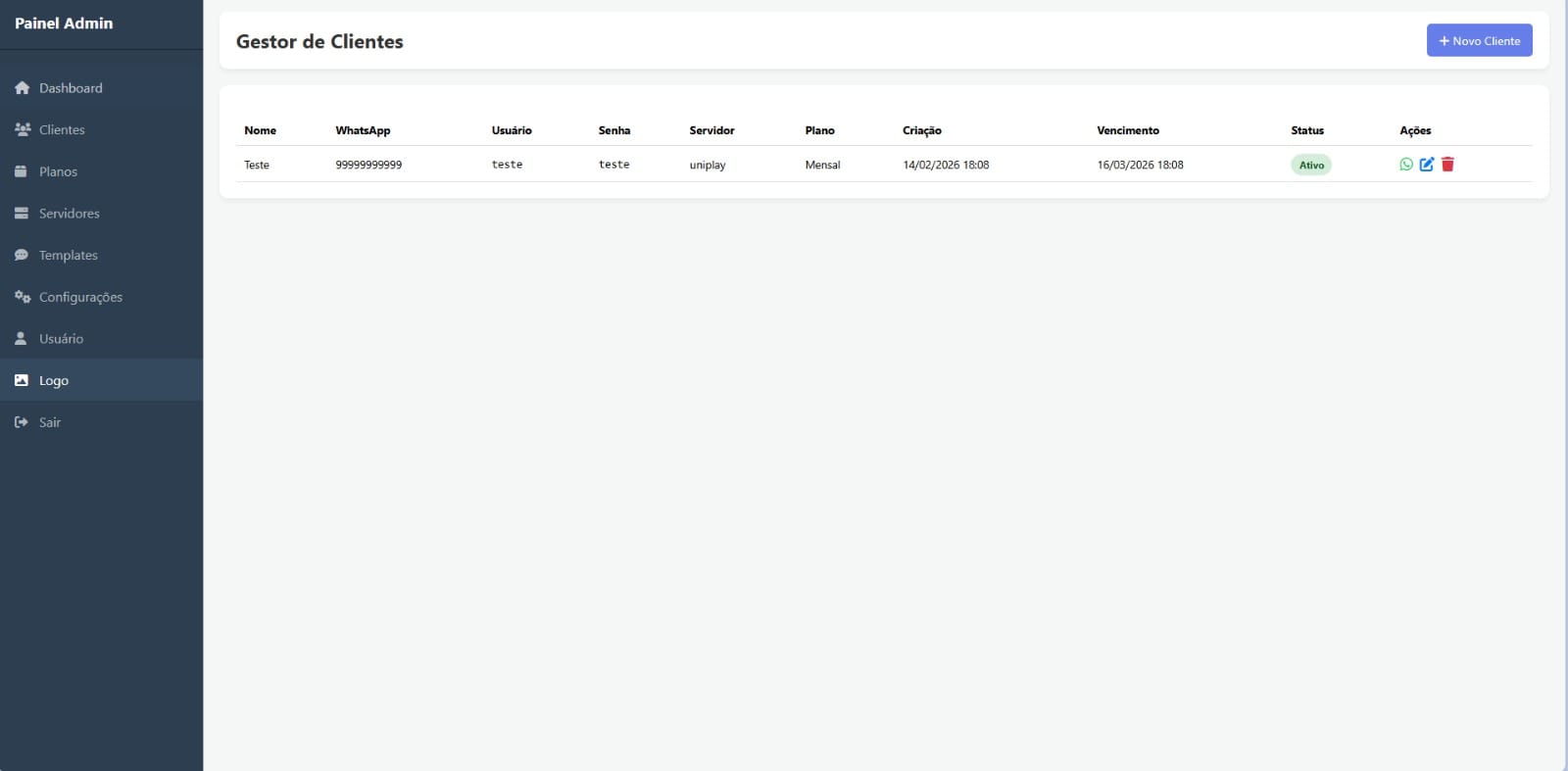This screenshot has height=771, width=1568.
Task: Go to the Usuário sidebar entry
Action: (x=61, y=339)
